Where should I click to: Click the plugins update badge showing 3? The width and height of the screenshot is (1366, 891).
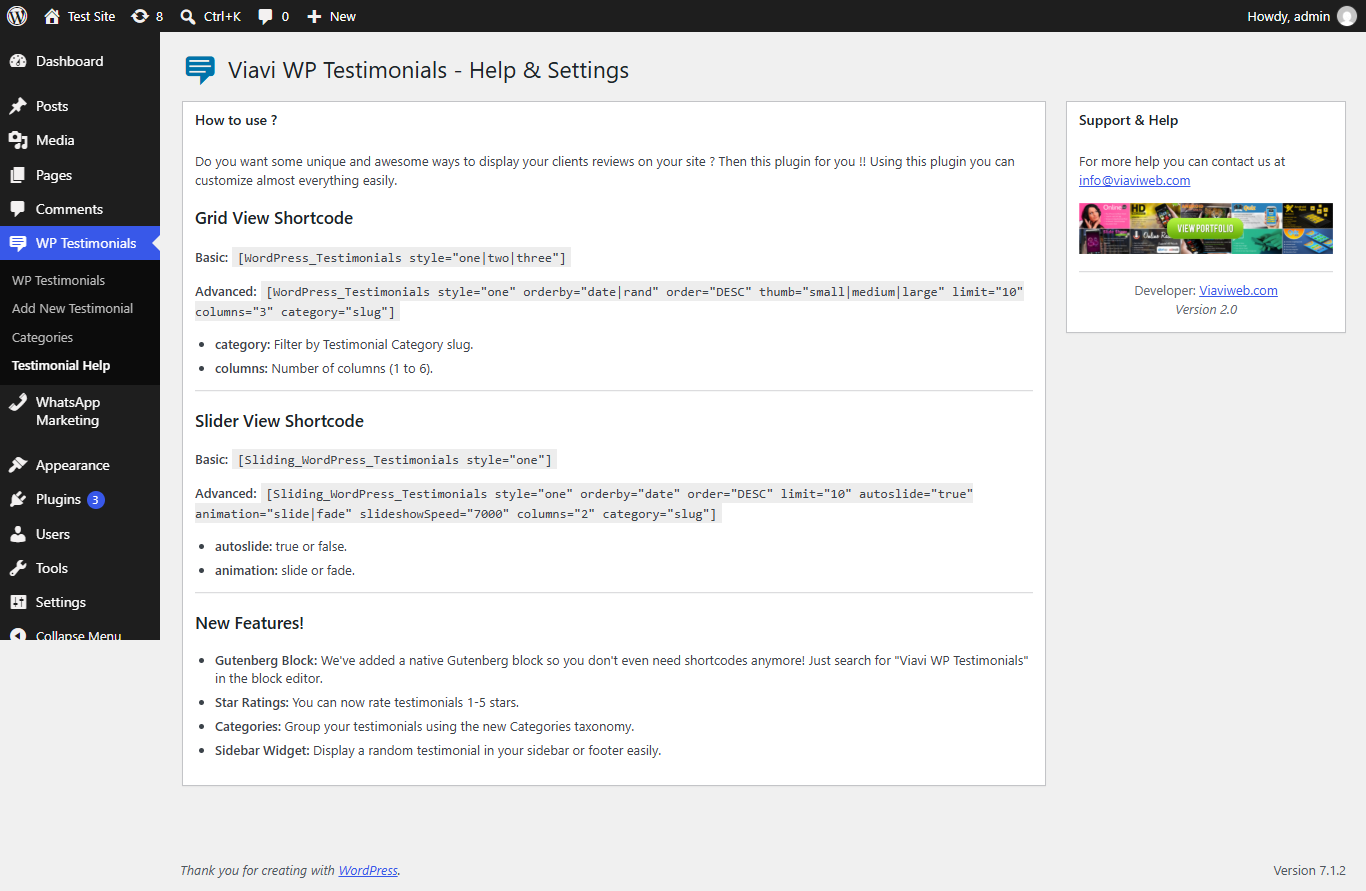click(x=95, y=499)
